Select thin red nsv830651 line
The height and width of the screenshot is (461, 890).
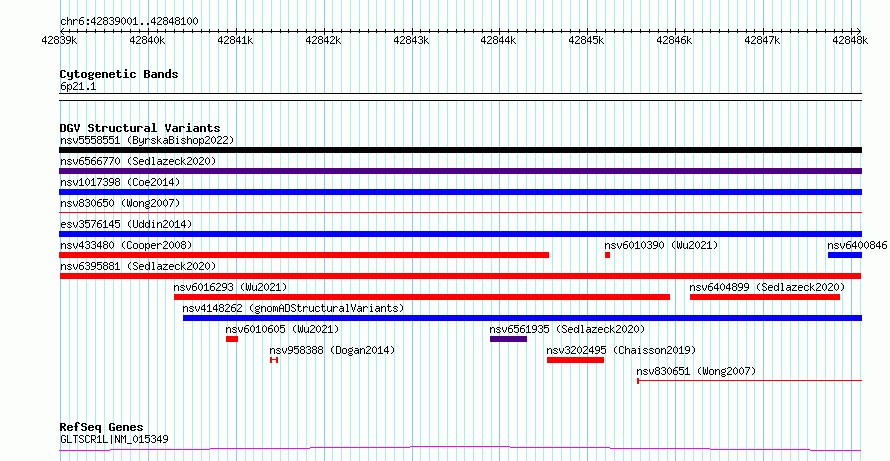[749, 381]
